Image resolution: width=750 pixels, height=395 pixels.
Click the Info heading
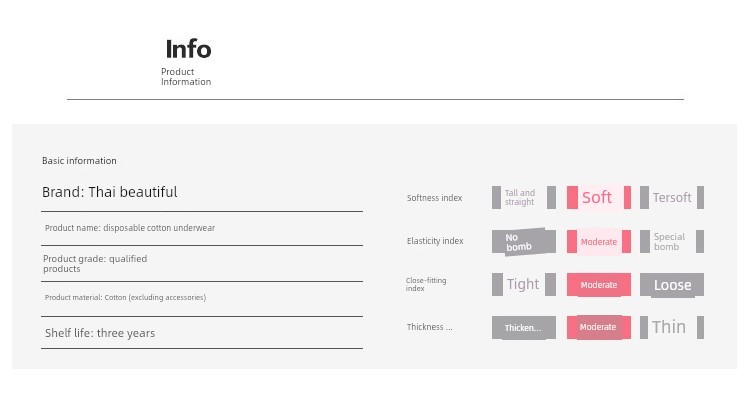pyautogui.click(x=188, y=49)
